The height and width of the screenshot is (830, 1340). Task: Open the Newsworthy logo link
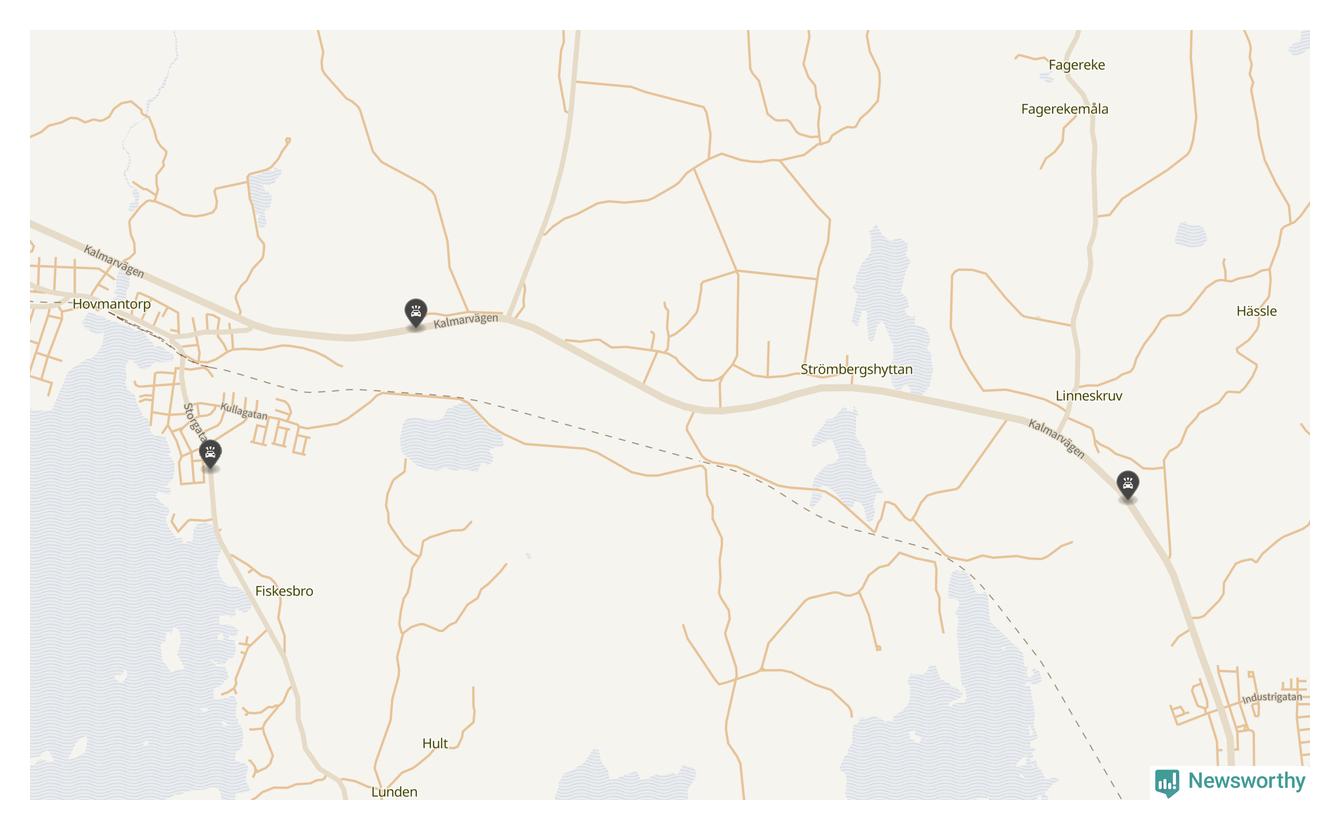click(x=1230, y=782)
